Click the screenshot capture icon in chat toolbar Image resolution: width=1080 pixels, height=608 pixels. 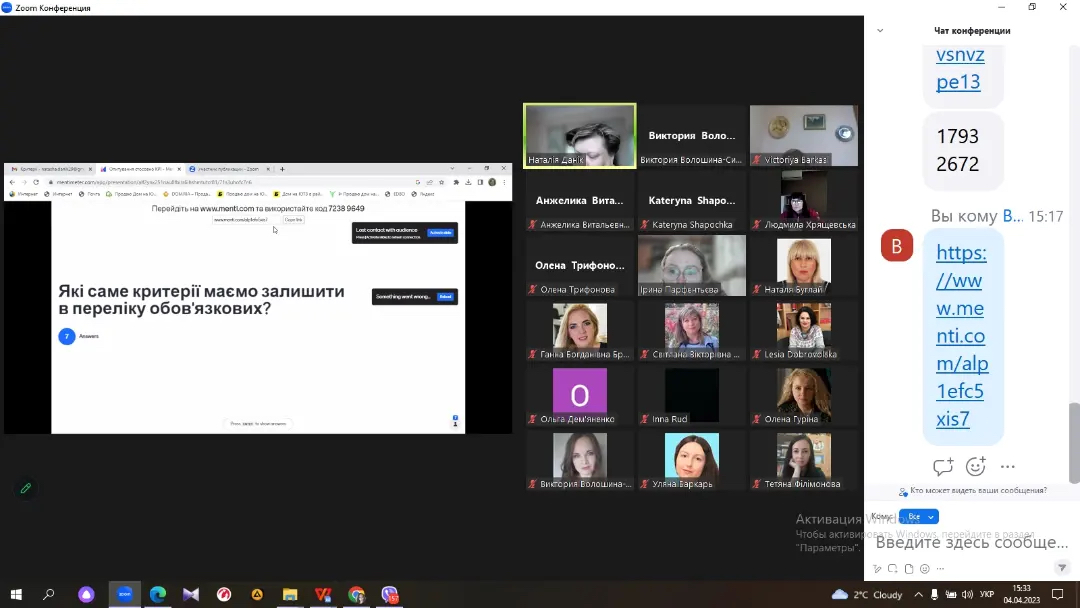click(x=893, y=569)
